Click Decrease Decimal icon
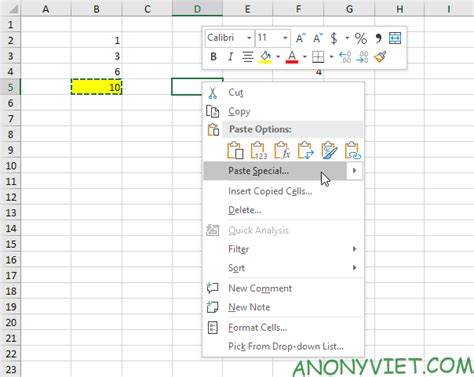The image size is (474, 377). click(362, 57)
